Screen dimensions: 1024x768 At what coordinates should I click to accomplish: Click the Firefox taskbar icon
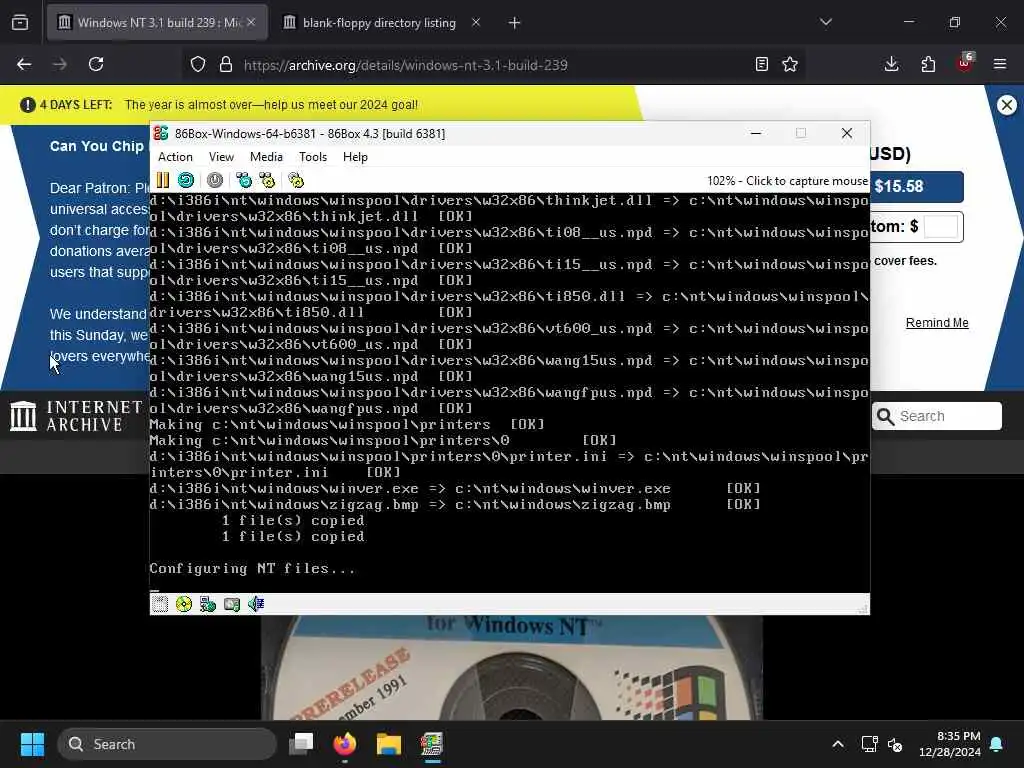(x=345, y=744)
